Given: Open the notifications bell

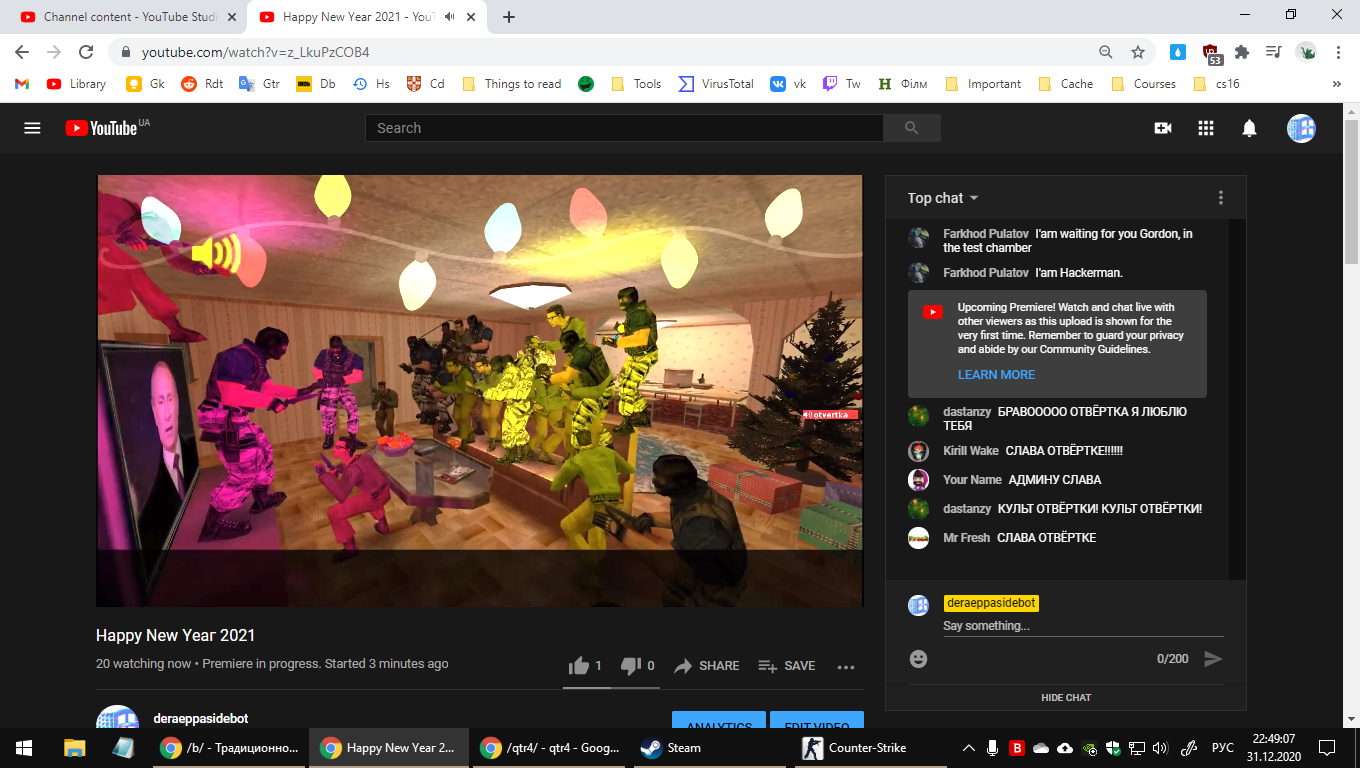Looking at the screenshot, I should point(1249,128).
